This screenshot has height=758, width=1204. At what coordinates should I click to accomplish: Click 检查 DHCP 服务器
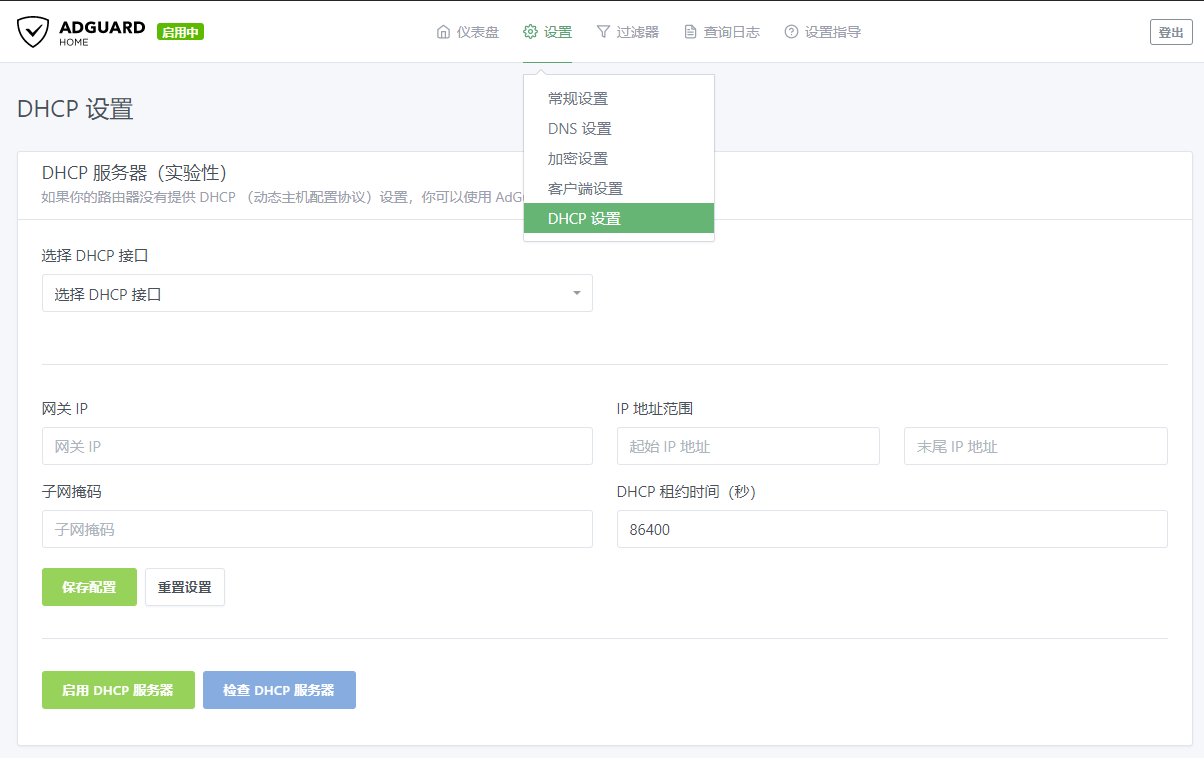click(x=279, y=690)
